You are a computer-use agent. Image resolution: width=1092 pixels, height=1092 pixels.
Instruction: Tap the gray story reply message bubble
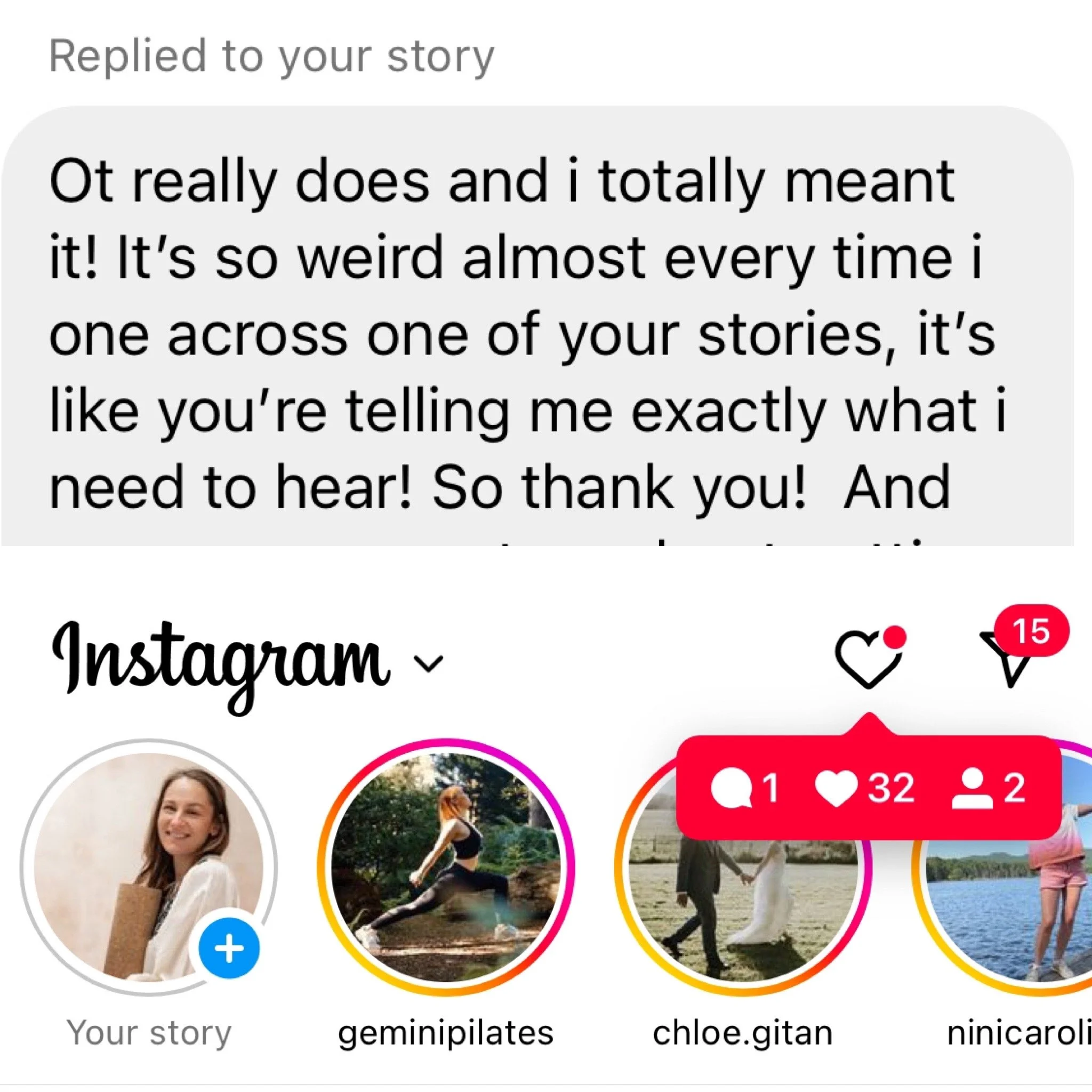(537, 326)
